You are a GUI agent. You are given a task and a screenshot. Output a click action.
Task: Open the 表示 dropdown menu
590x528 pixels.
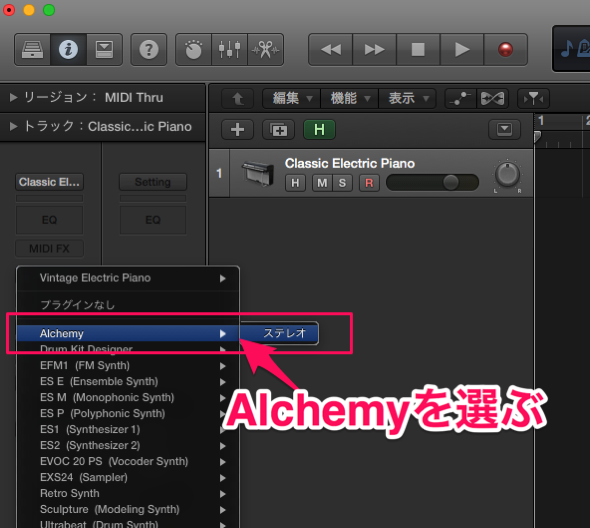click(x=408, y=99)
